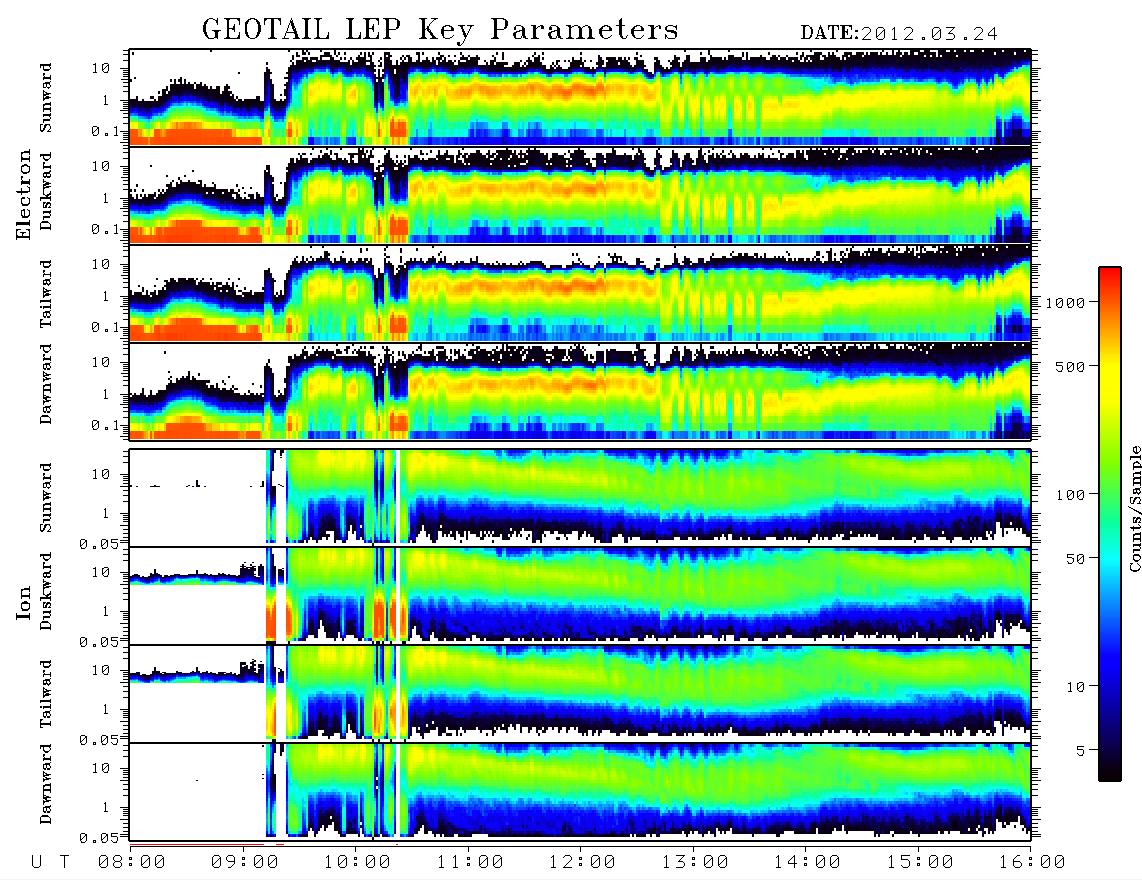Image resolution: width=1142 pixels, height=880 pixels.
Task: Click the Ion Tailward spectrogram panel
Action: [x=580, y=694]
